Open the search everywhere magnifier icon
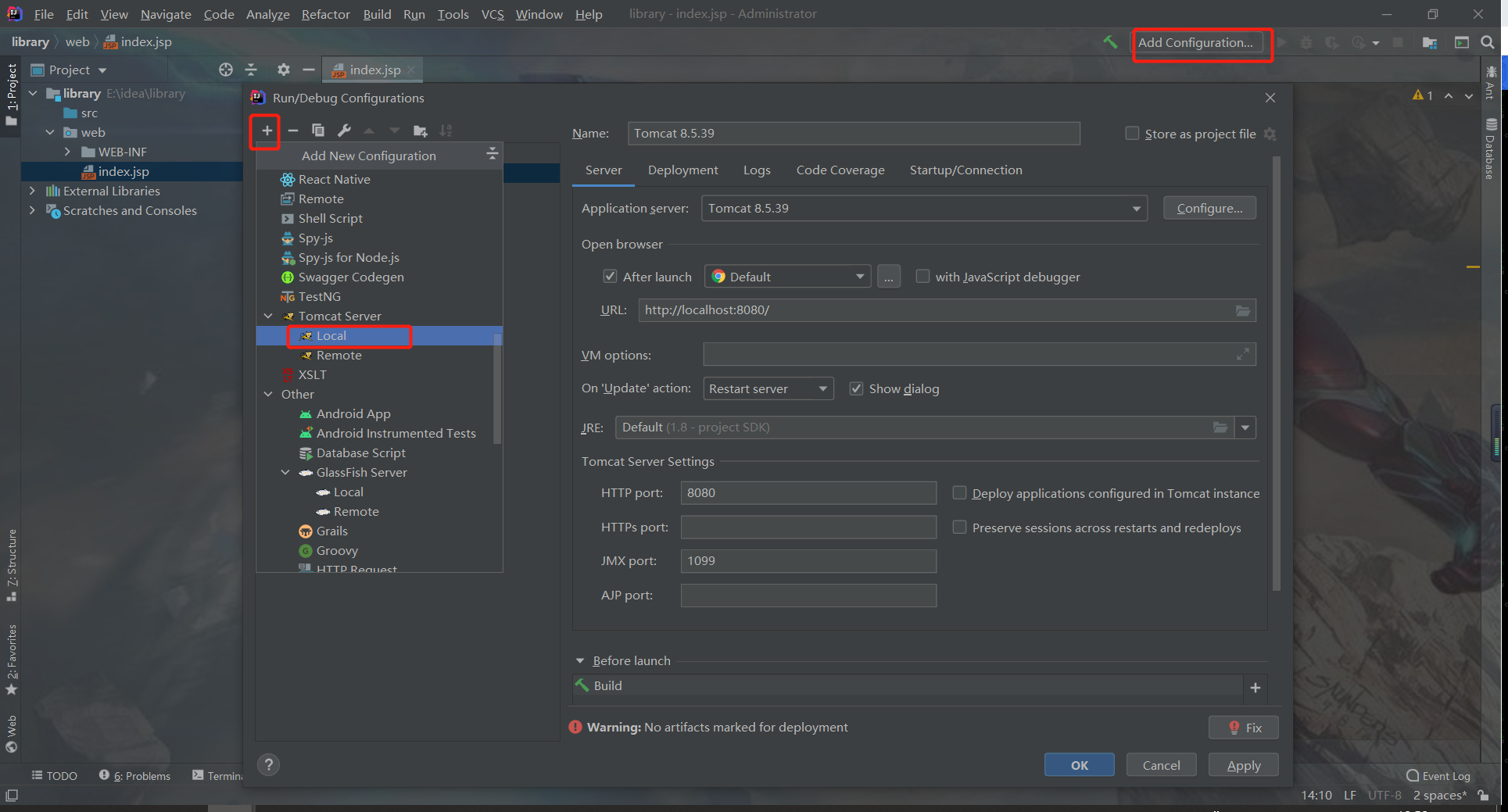This screenshot has height=812, width=1508. pos(1488,42)
